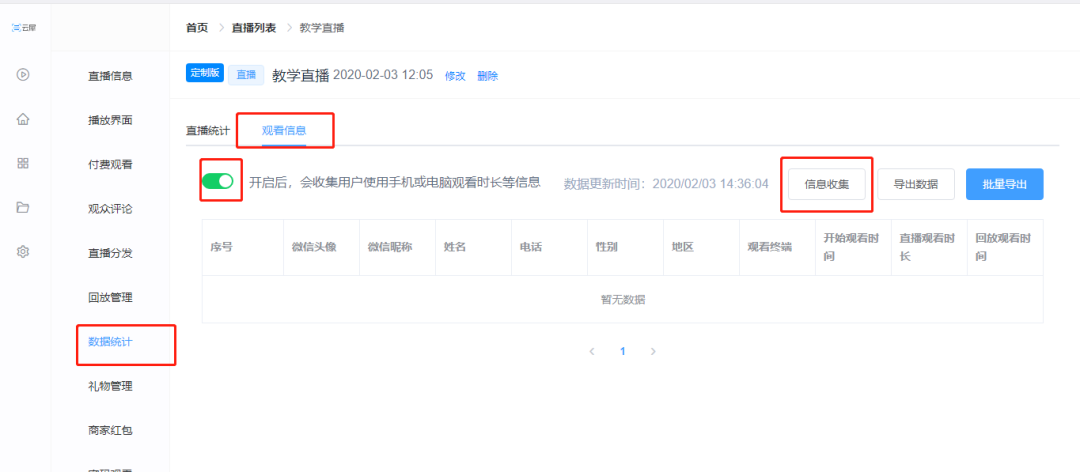Select the 观看信息 tab
Viewport: 1080px width, 472px height.
point(284,130)
